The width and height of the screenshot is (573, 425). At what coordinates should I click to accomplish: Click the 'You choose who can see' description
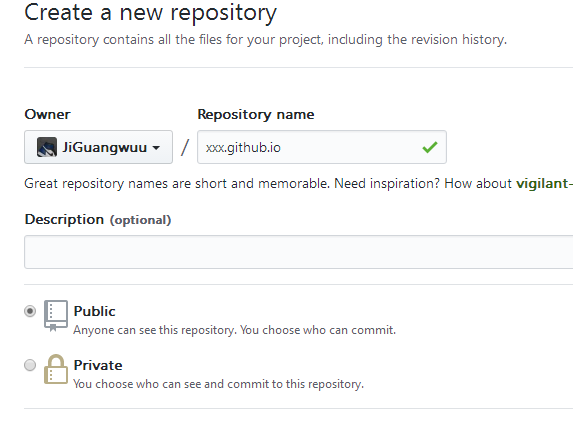point(219,384)
